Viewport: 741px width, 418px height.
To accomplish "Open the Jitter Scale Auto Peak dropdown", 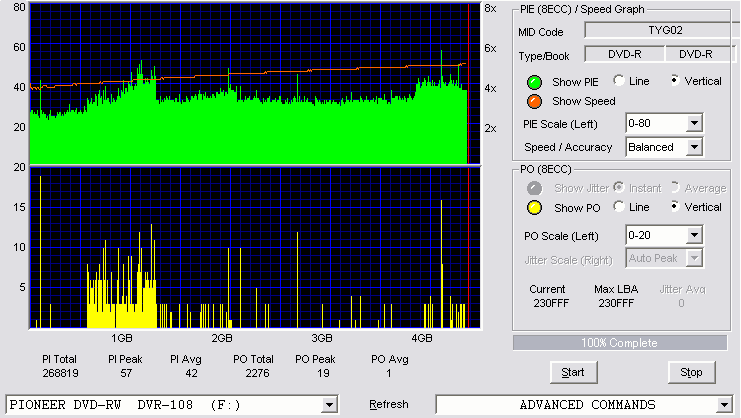I will pyautogui.click(x=694, y=258).
